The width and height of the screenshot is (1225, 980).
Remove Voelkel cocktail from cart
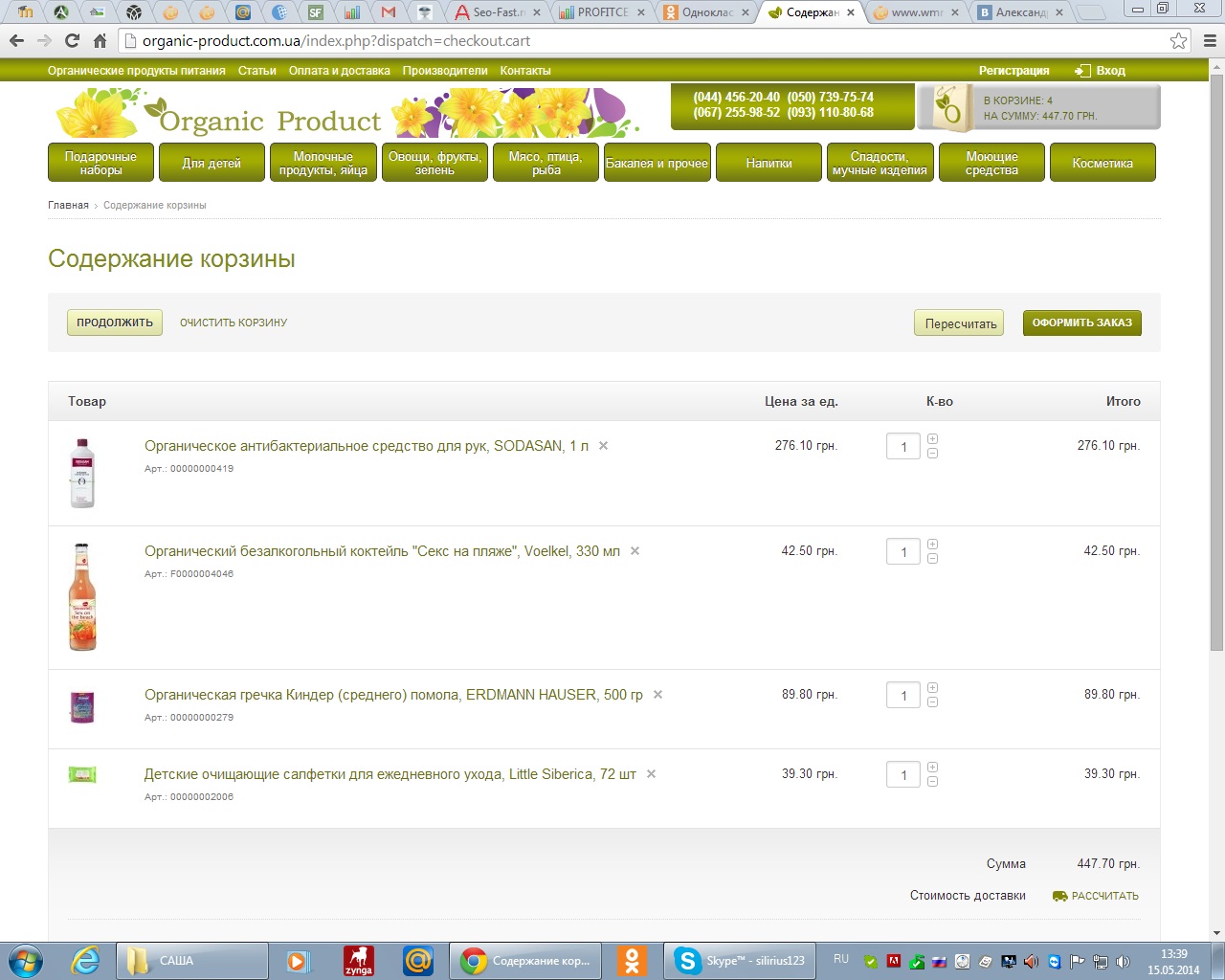click(x=635, y=551)
